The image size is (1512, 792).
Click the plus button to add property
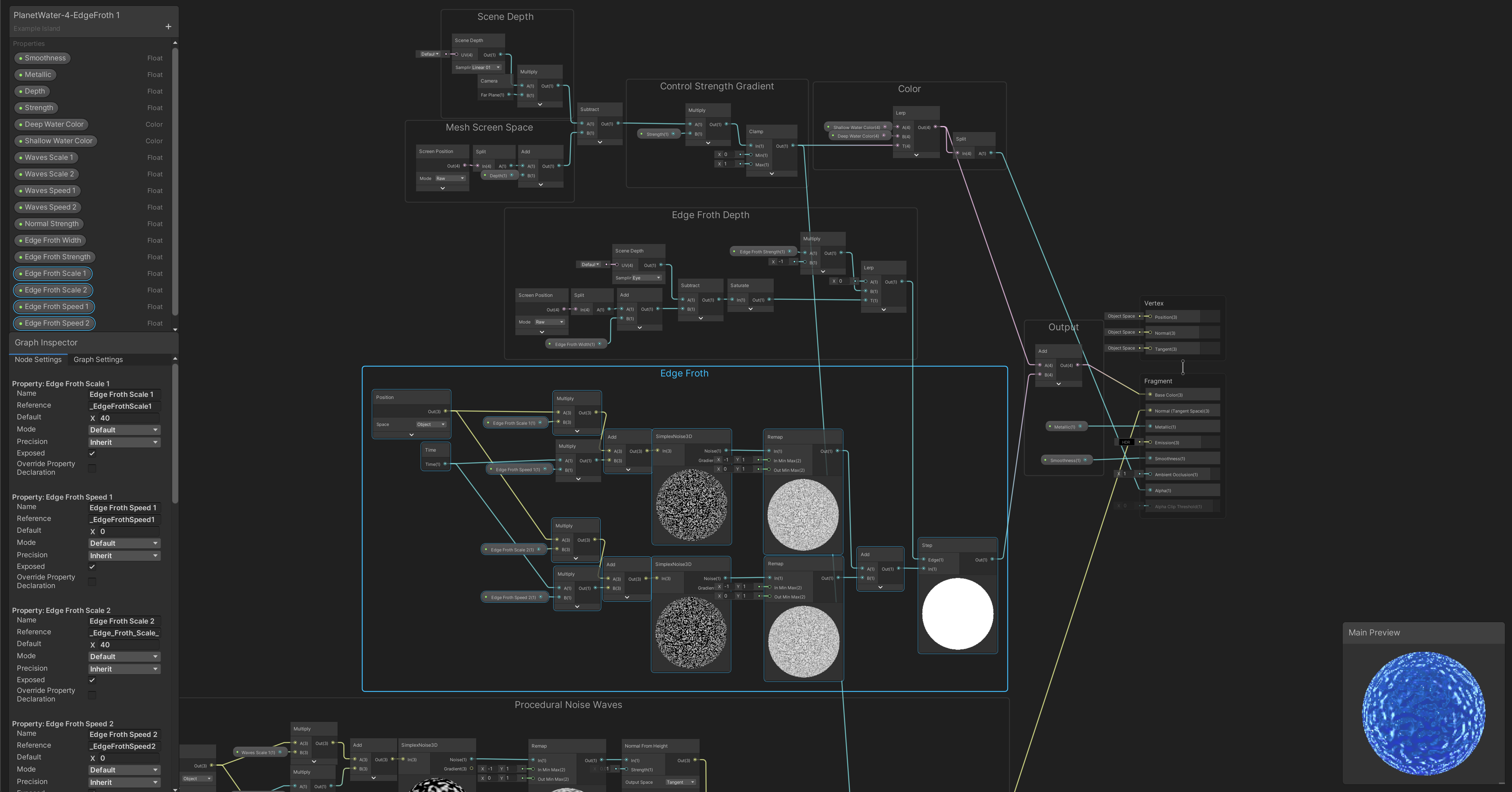[168, 26]
